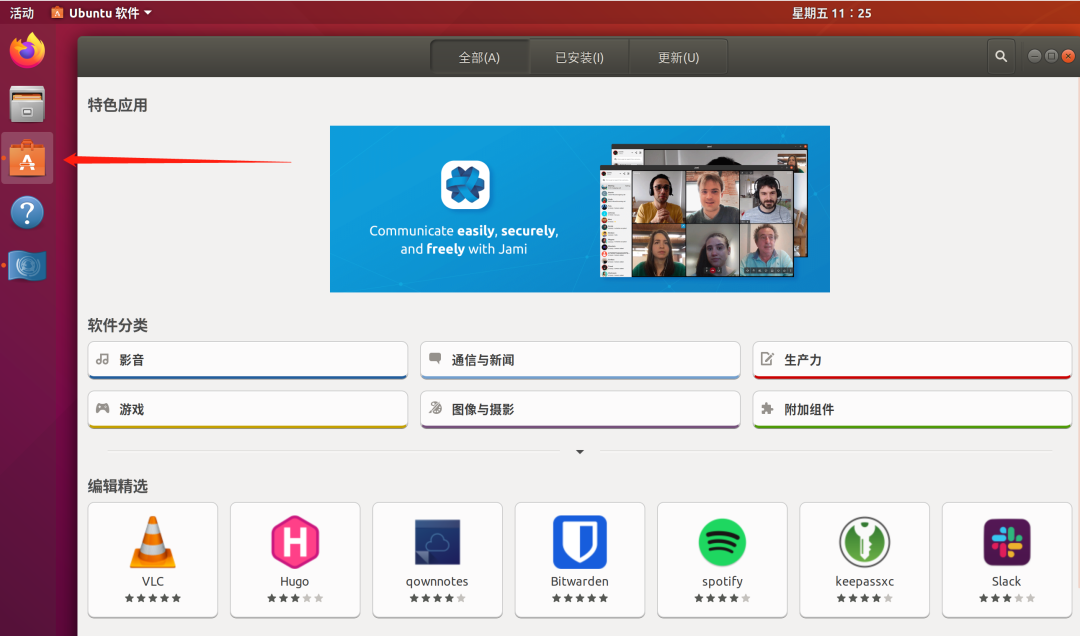Click the Ubuntu Software dock icon
1080x636 pixels.
[27, 158]
